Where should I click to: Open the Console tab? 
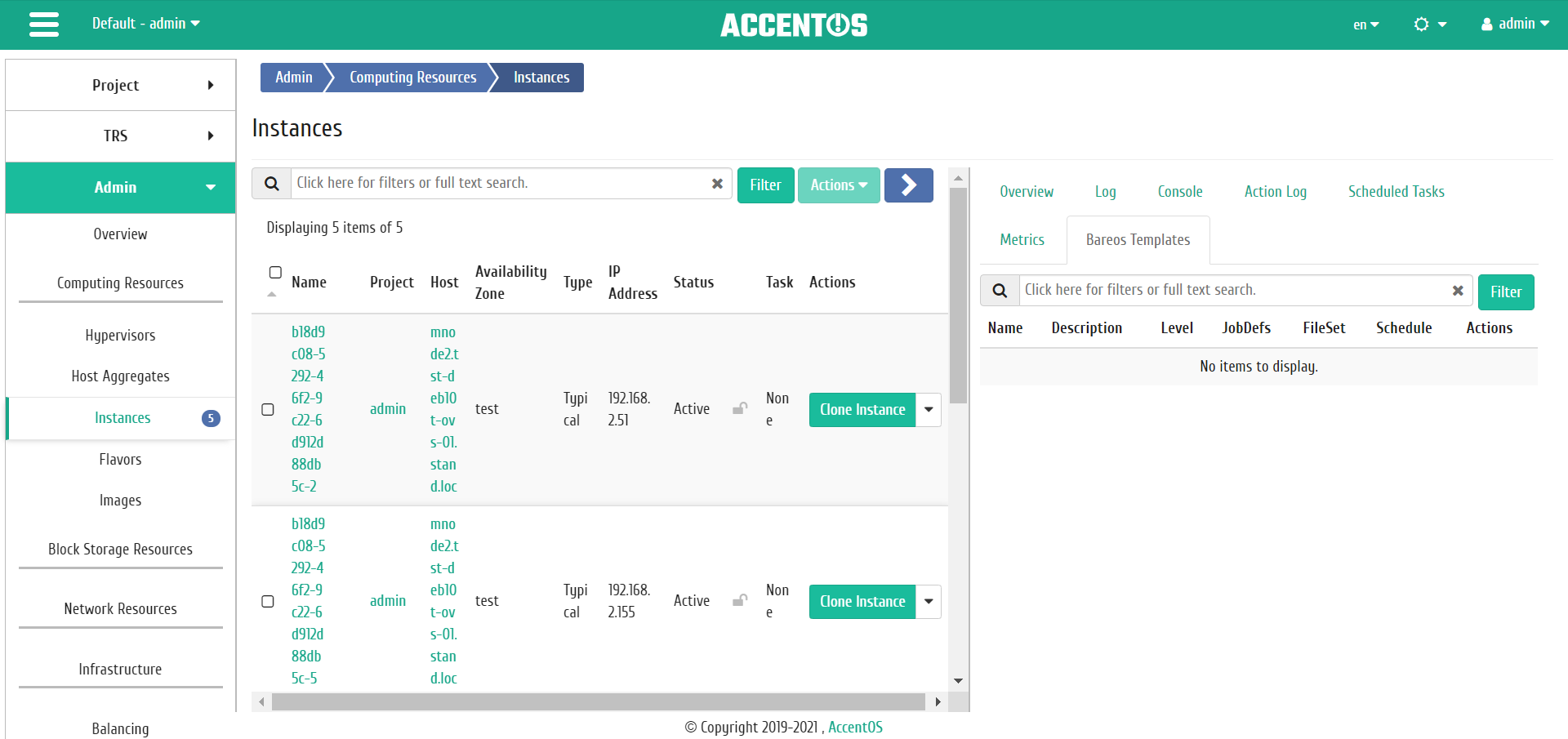1180,192
